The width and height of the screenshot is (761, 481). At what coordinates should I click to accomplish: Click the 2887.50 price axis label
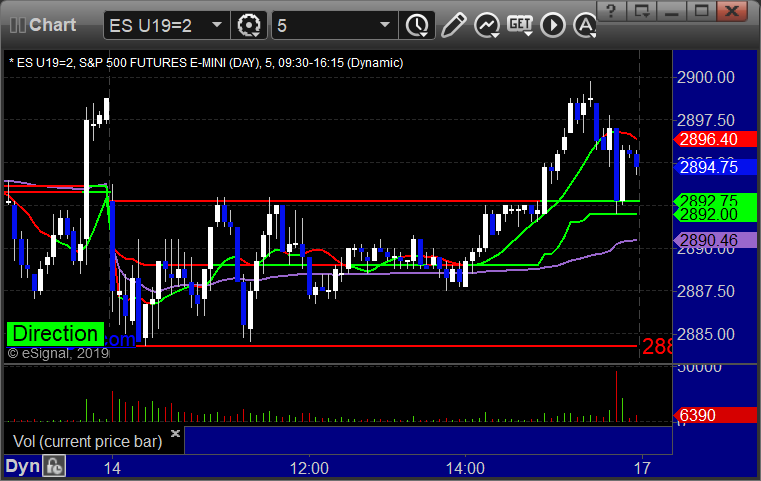706,291
